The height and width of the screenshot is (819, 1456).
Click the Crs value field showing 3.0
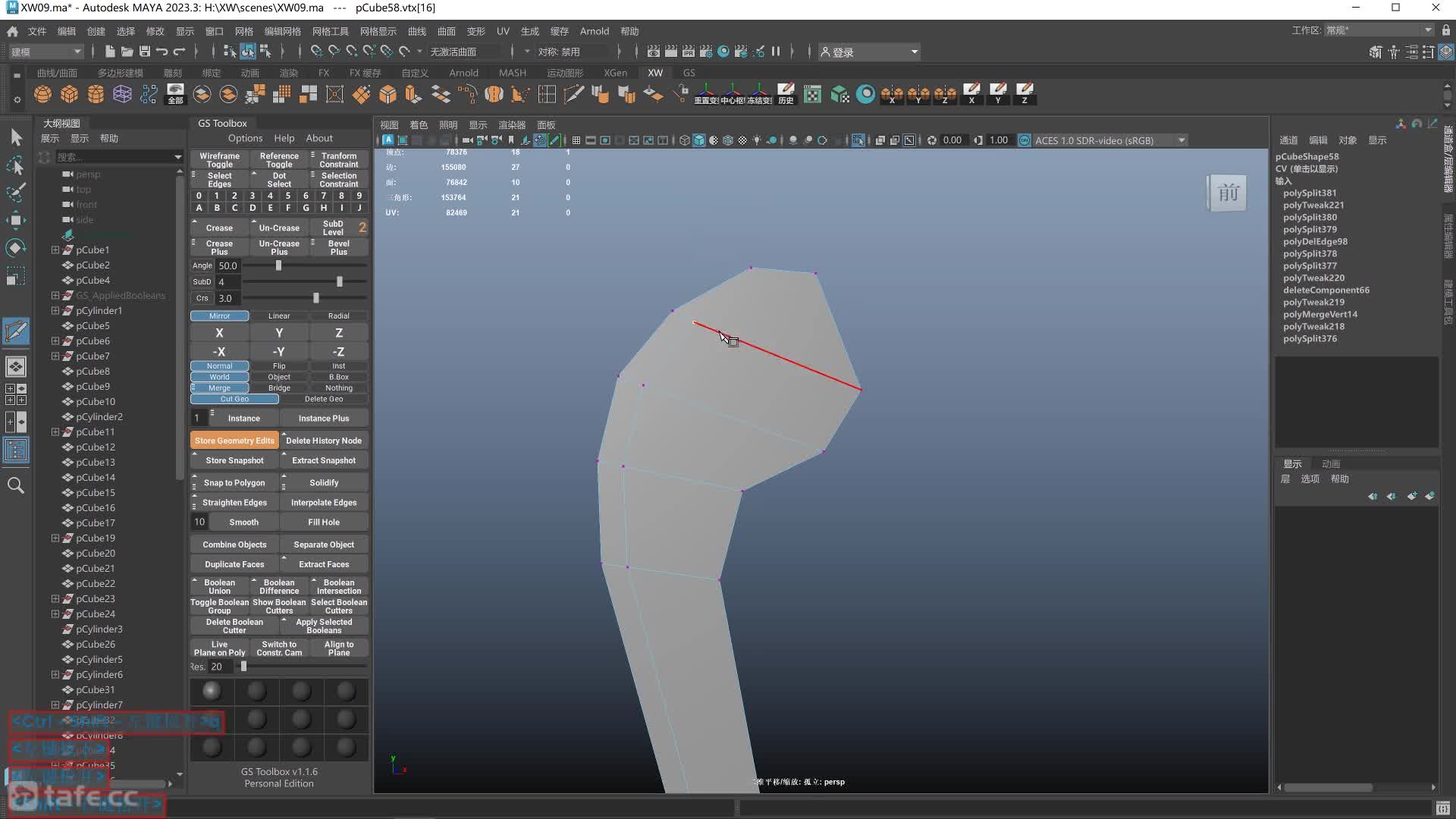coord(225,298)
